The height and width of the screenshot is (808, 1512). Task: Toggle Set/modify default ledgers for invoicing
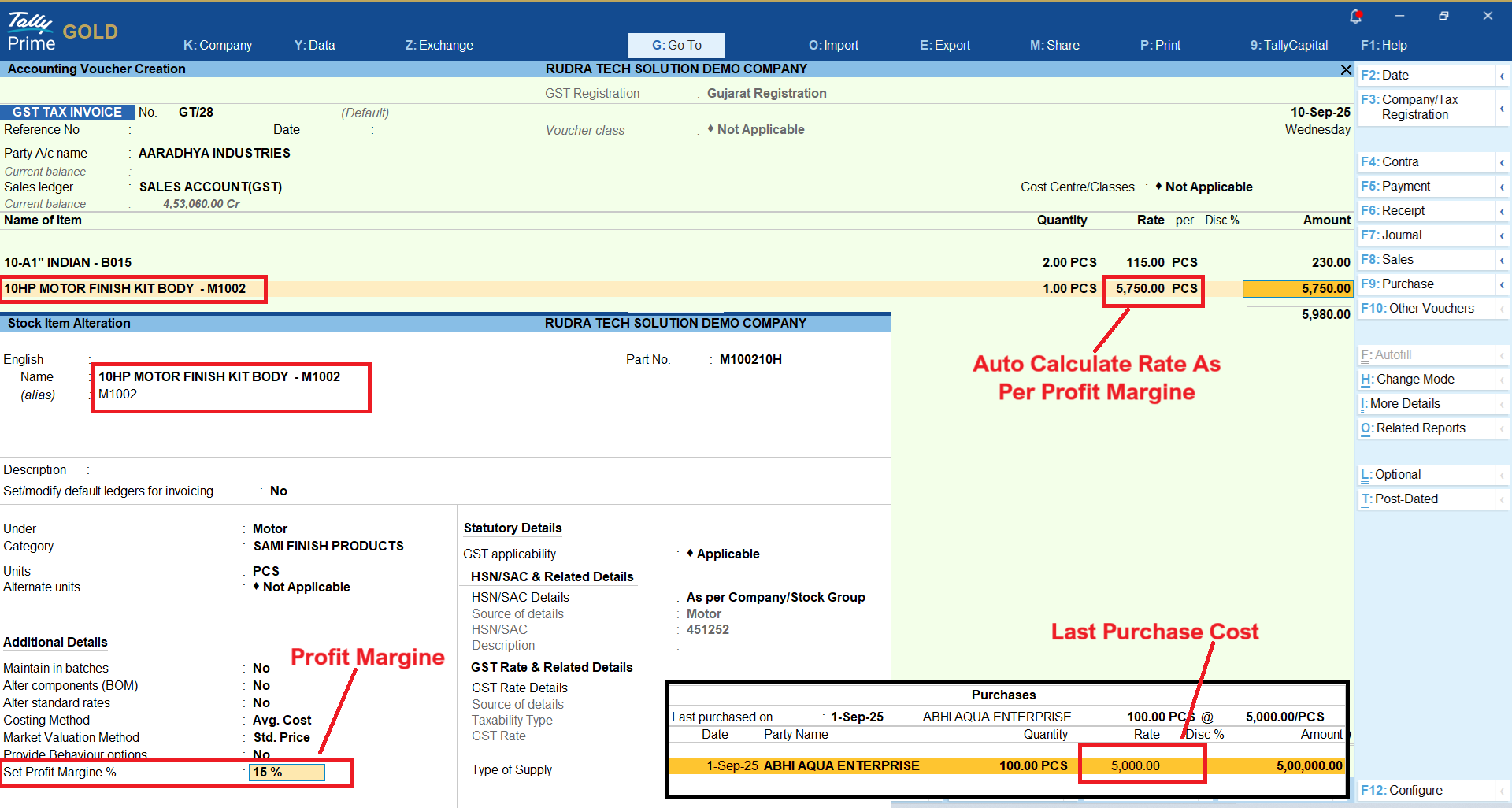(279, 491)
